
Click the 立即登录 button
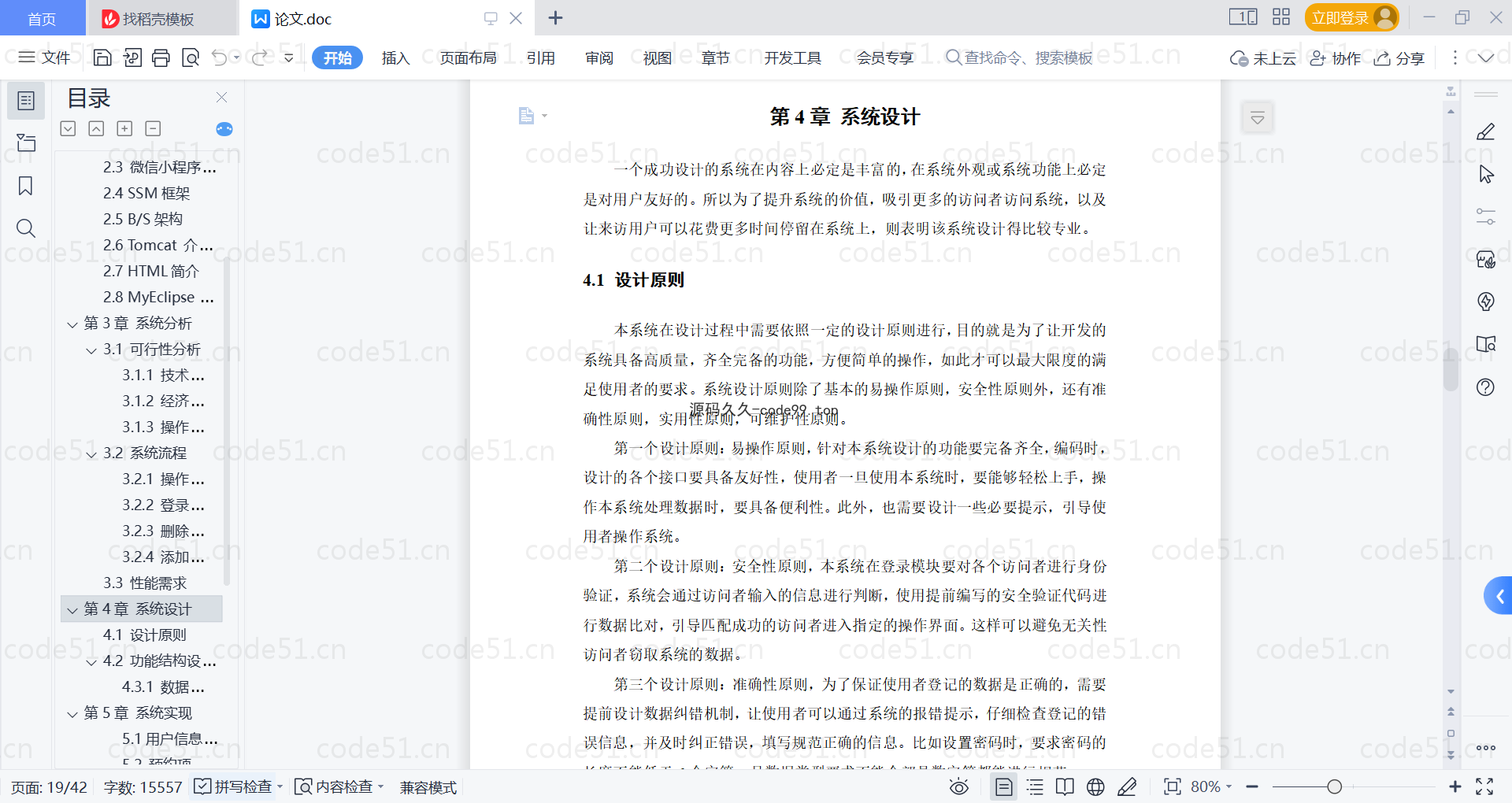coord(1351,17)
